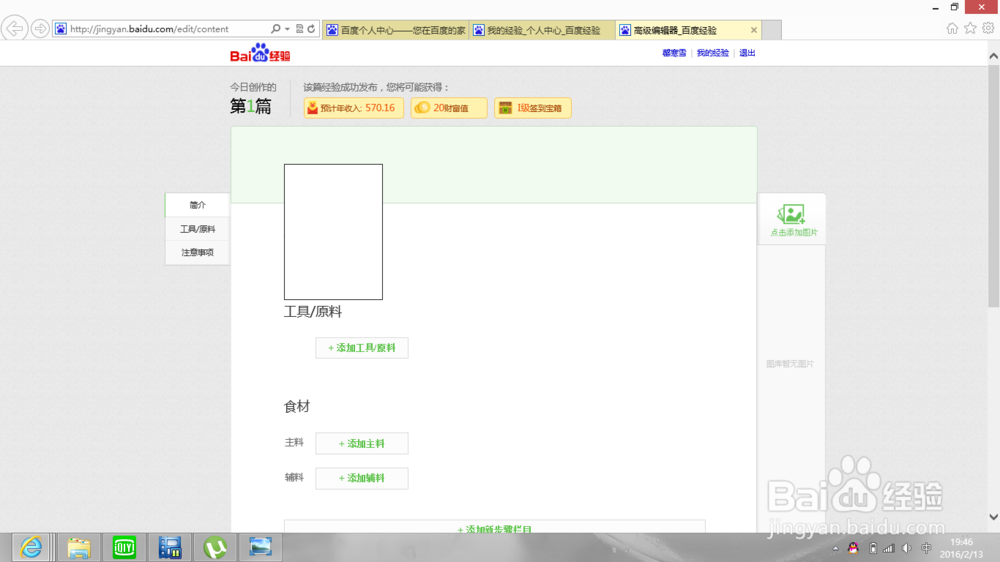The width and height of the screenshot is (1000, 562).
Task: Click the 中 input method indicator
Action: click(x=926, y=548)
